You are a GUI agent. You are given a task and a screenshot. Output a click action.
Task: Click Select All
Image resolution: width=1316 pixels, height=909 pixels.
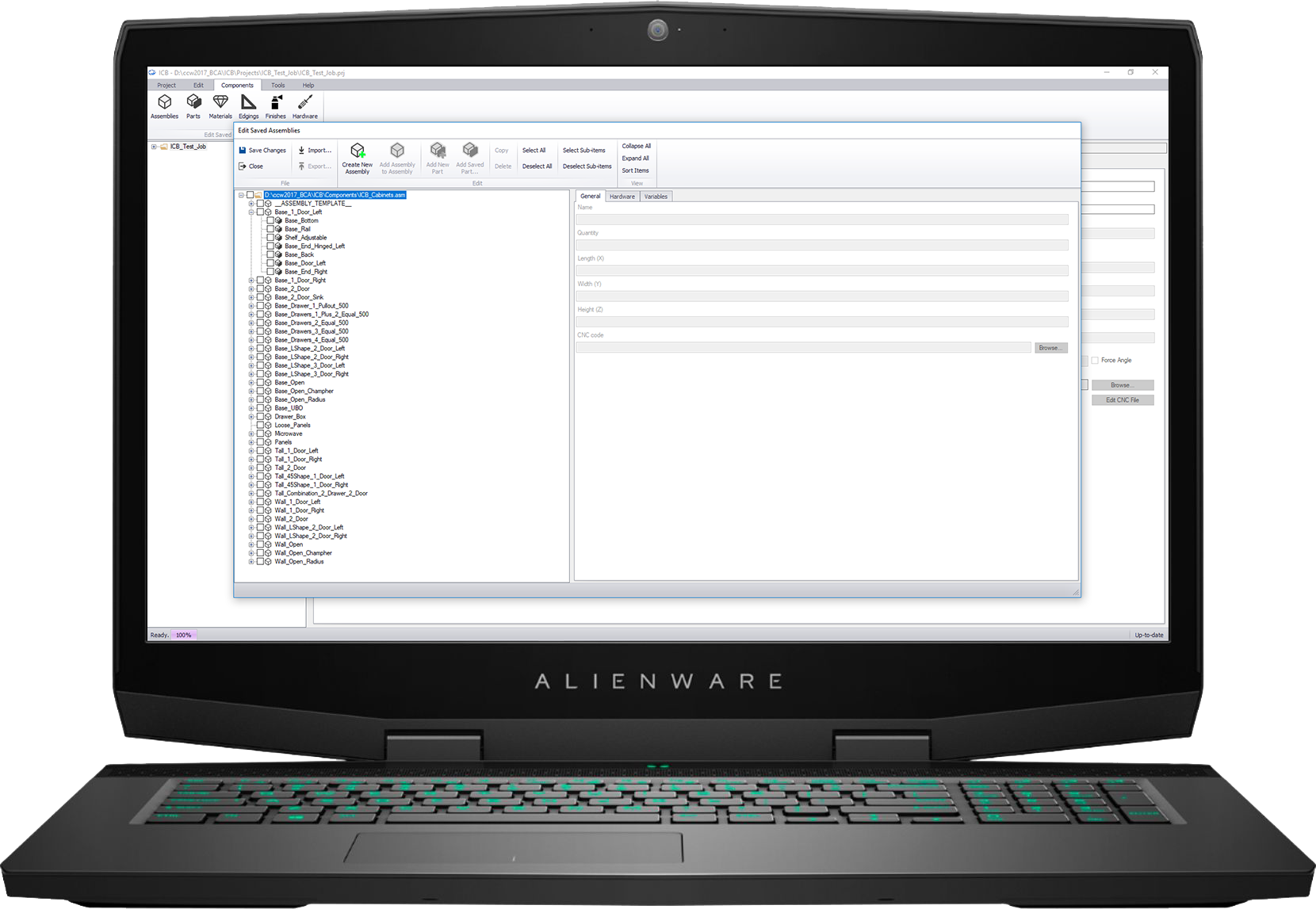point(534,150)
